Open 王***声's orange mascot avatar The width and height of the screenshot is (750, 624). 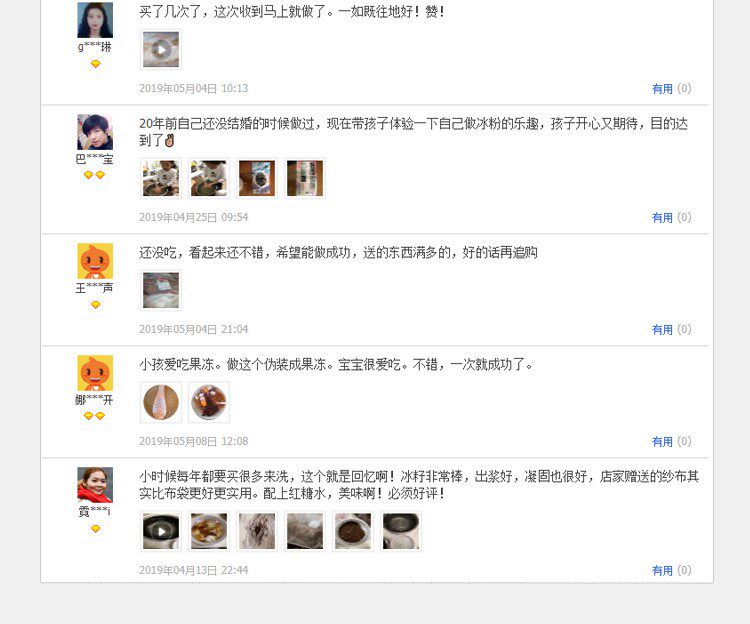pyautogui.click(x=95, y=261)
